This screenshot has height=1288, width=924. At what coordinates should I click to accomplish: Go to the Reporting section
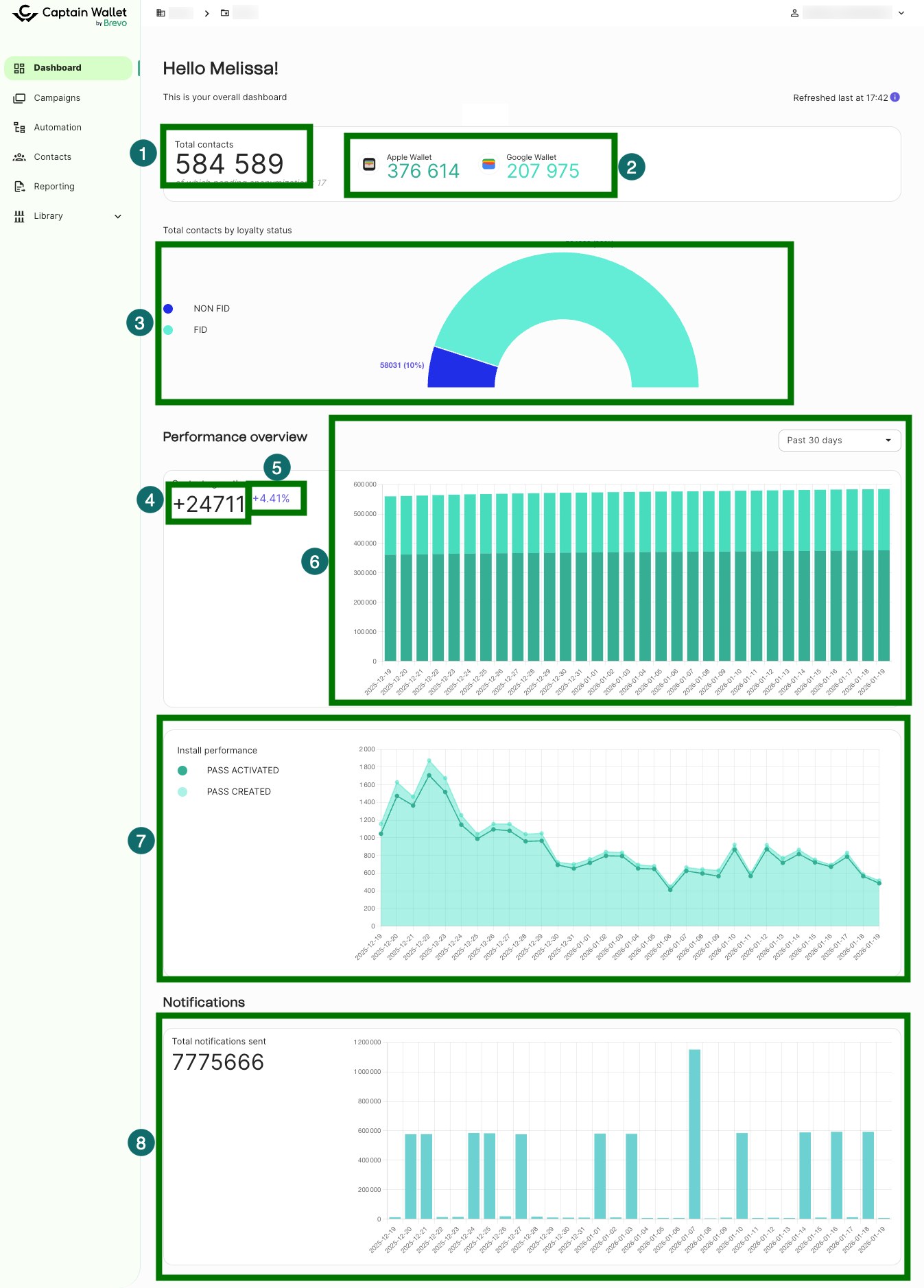(x=54, y=187)
